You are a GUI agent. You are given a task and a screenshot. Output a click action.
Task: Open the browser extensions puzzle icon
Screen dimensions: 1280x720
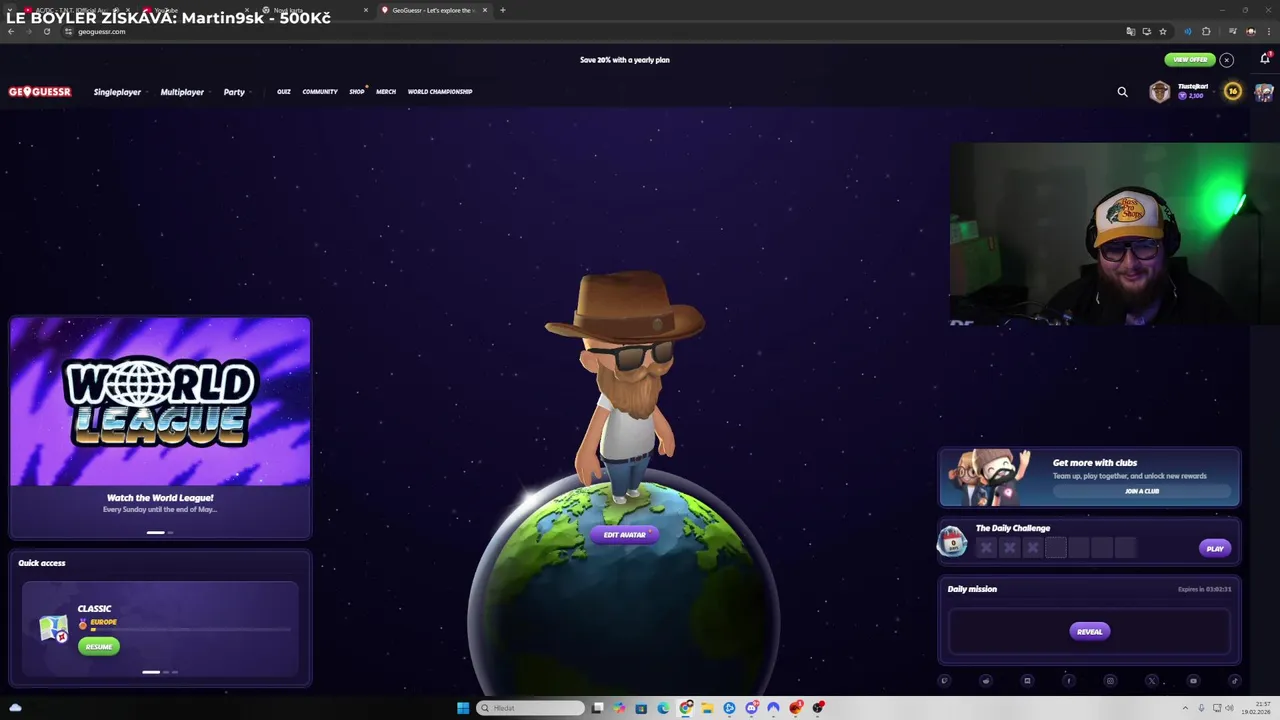1206,31
